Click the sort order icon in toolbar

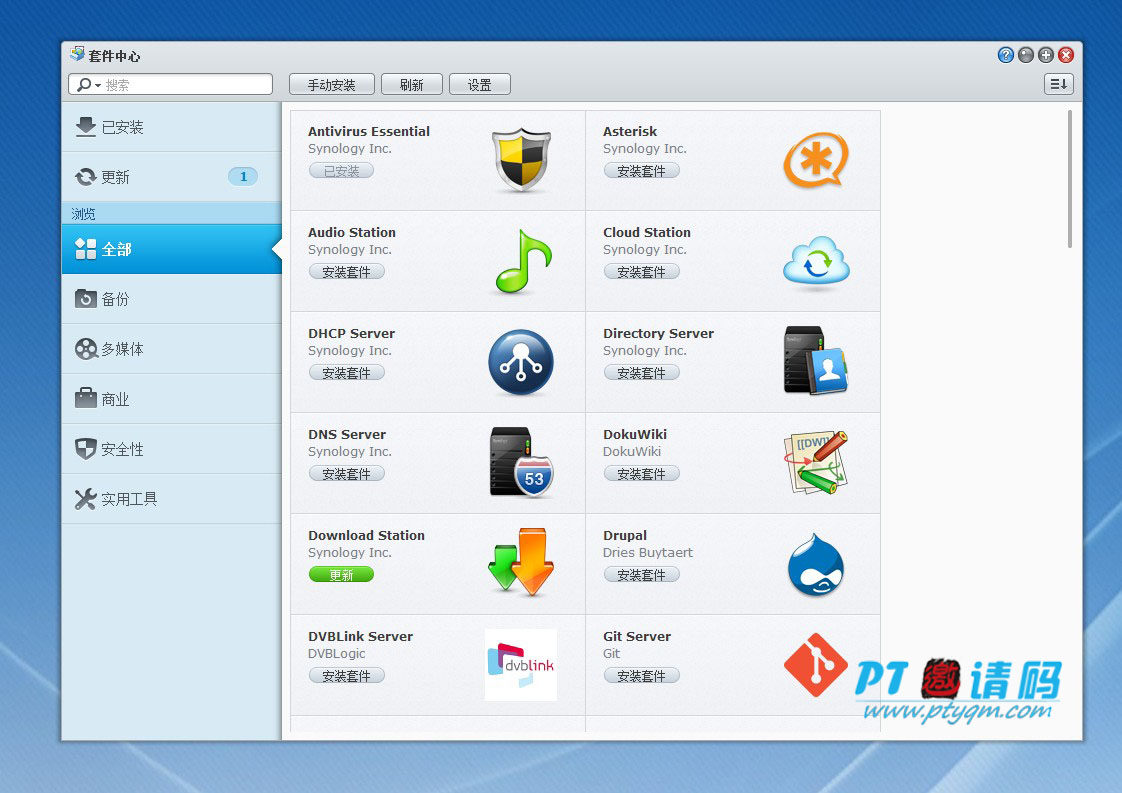coord(1059,84)
